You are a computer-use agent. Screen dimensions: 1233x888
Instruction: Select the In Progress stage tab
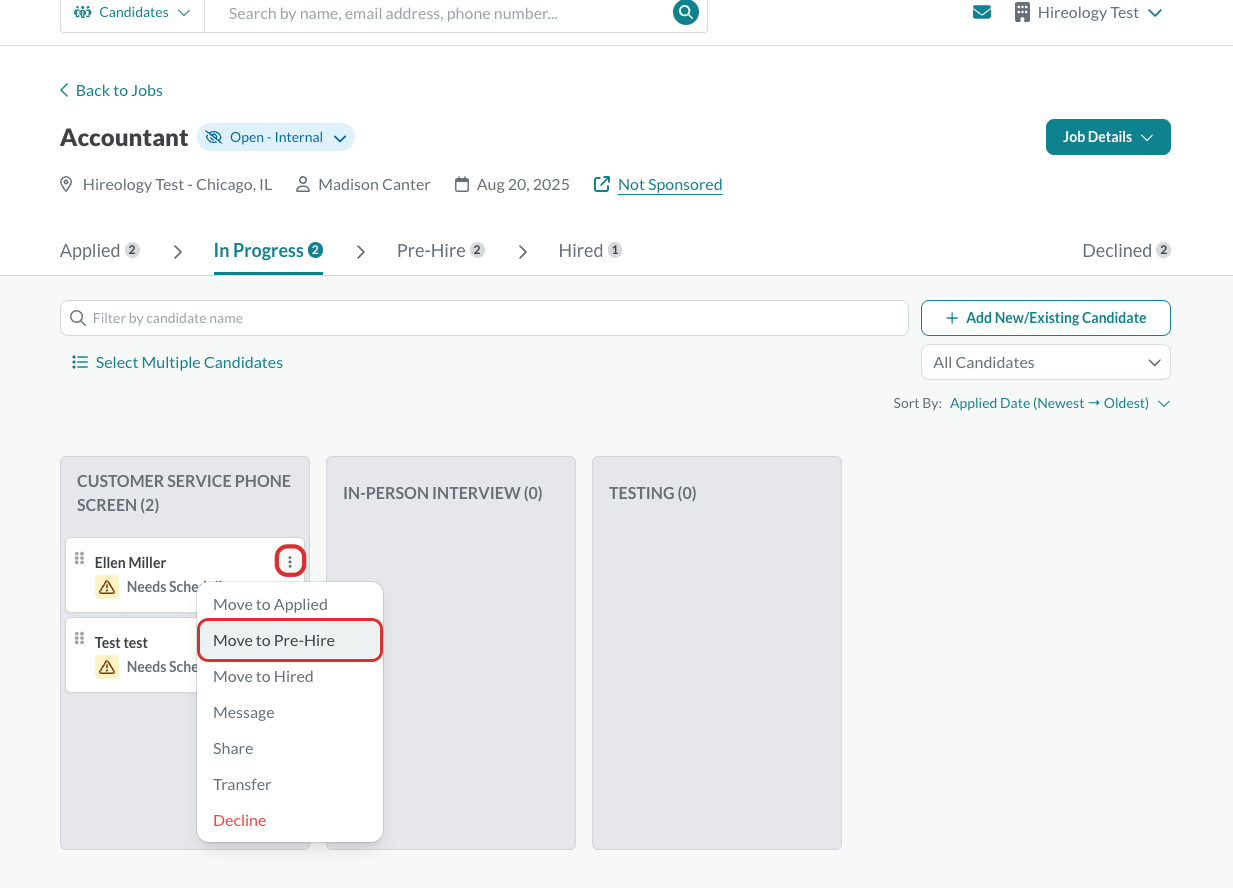click(268, 250)
